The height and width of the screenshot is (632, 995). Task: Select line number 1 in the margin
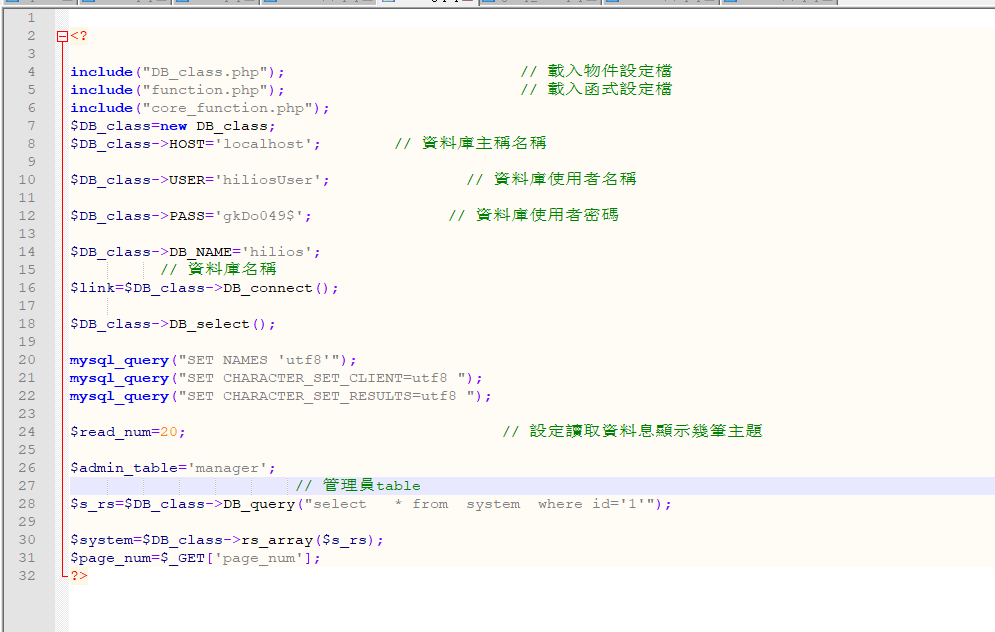(x=31, y=18)
